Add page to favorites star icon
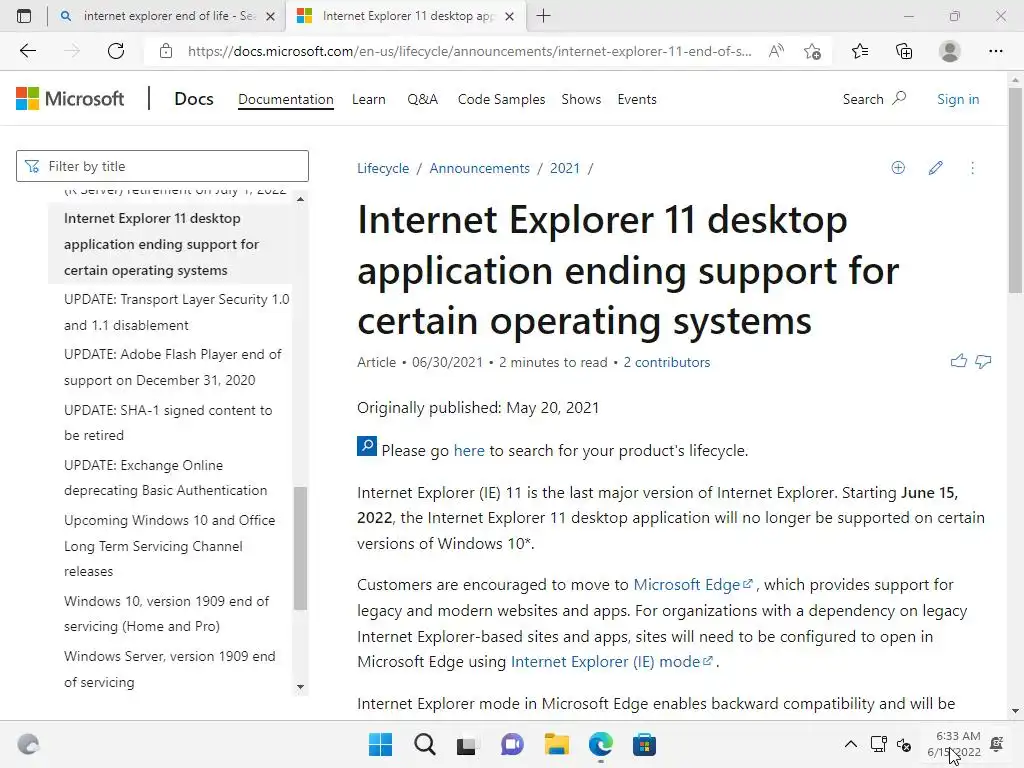Image resolution: width=1024 pixels, height=768 pixels. (x=812, y=51)
